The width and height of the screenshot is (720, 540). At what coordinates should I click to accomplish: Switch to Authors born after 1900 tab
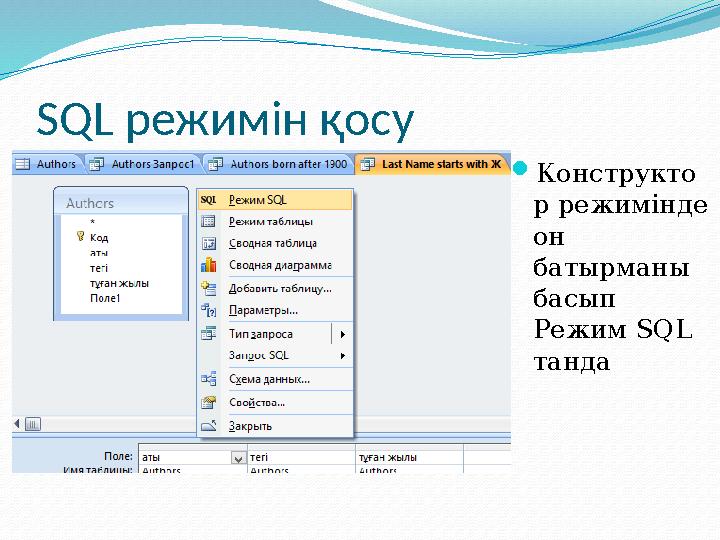279,164
